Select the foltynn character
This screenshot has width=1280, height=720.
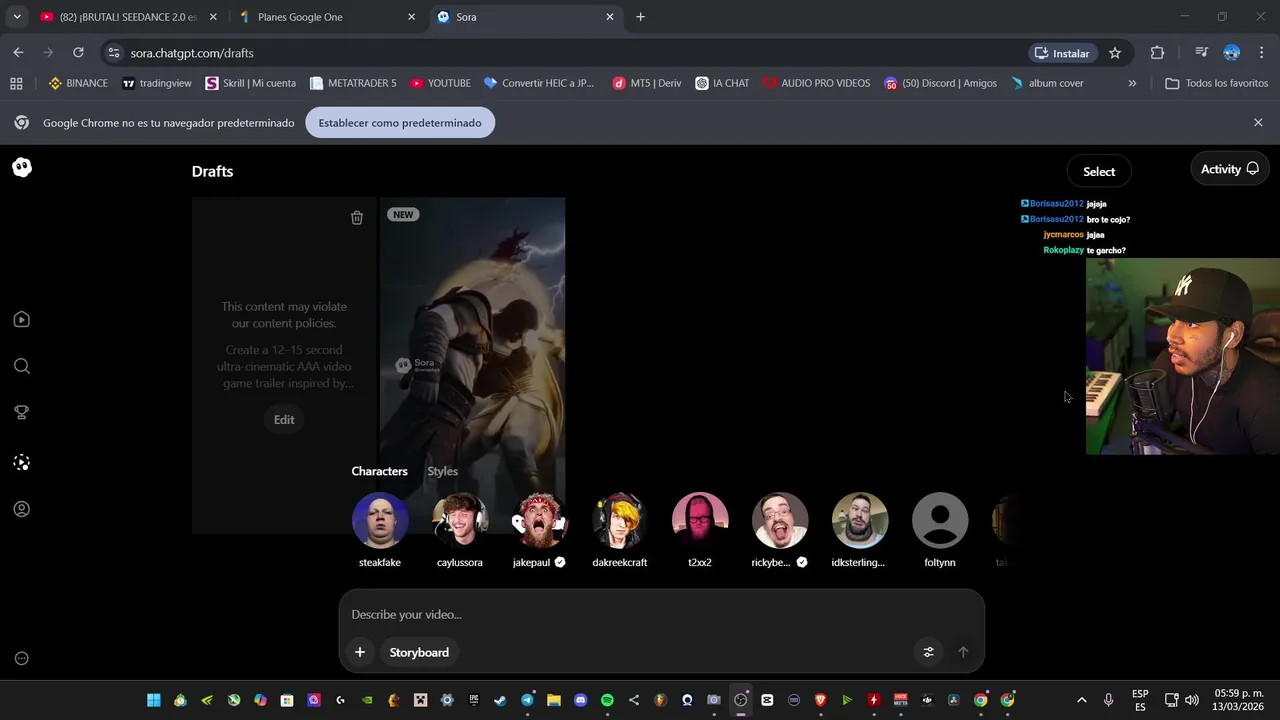(x=940, y=530)
